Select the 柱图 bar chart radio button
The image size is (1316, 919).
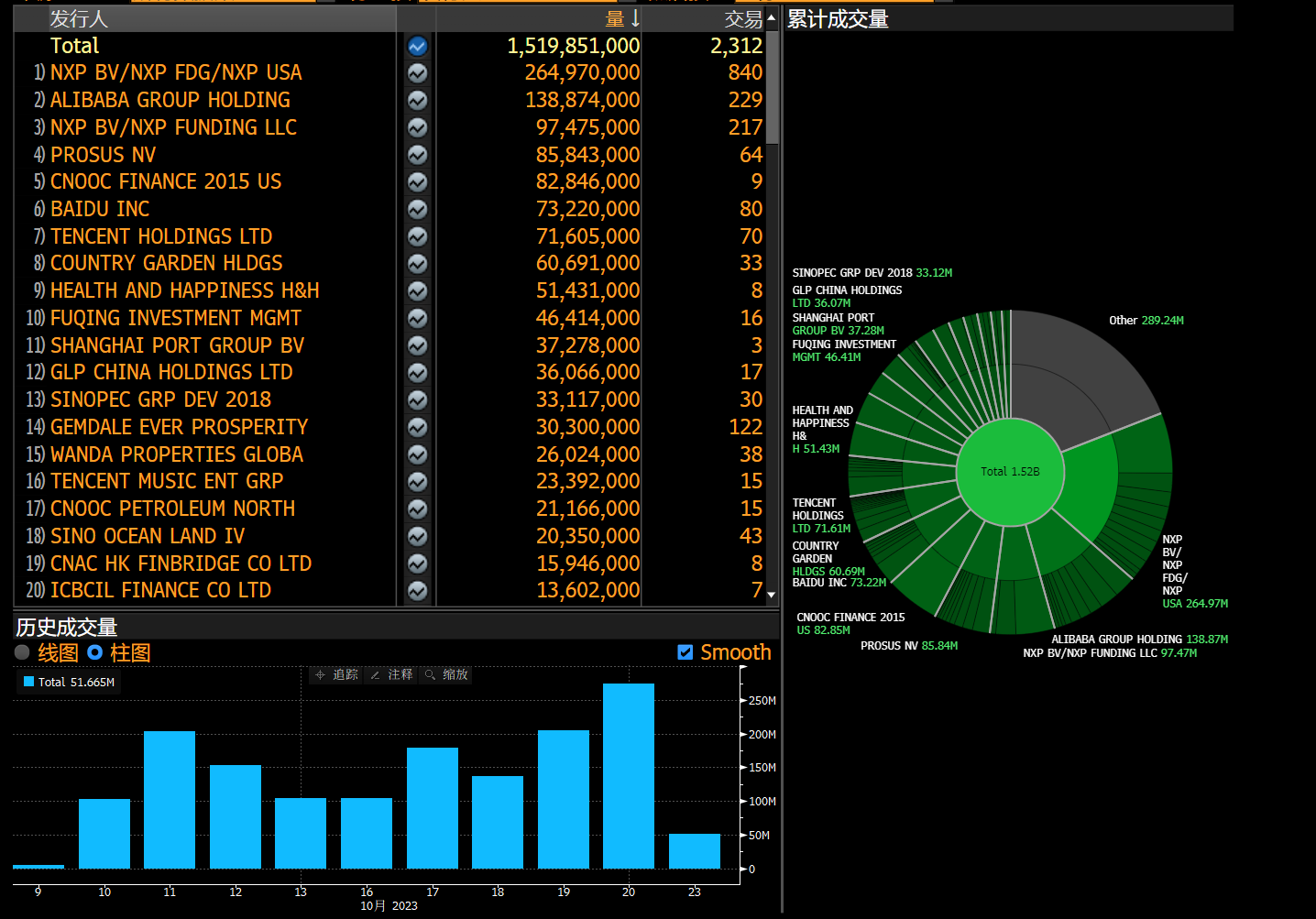[94, 652]
